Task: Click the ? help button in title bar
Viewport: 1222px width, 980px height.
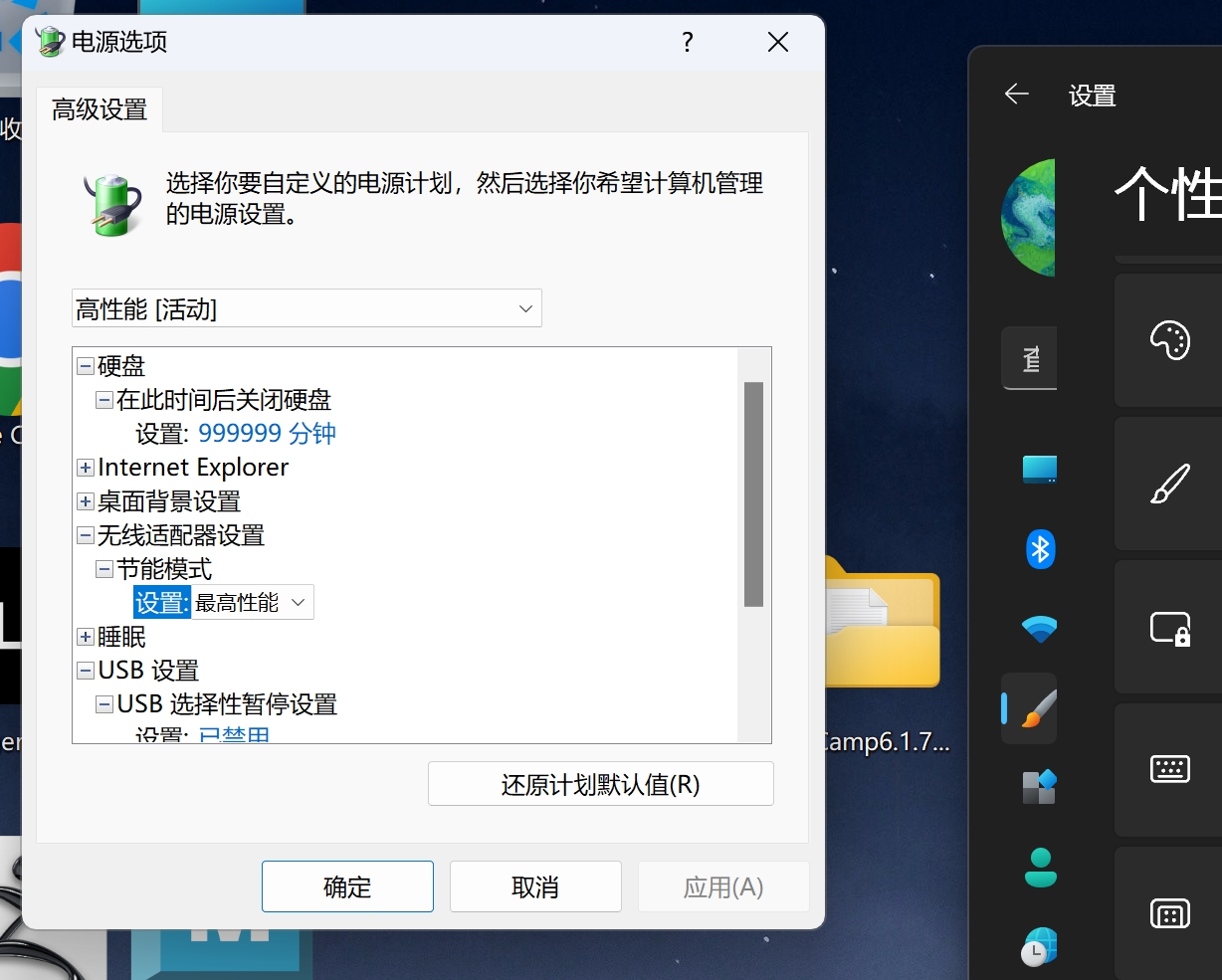Action: 687,42
